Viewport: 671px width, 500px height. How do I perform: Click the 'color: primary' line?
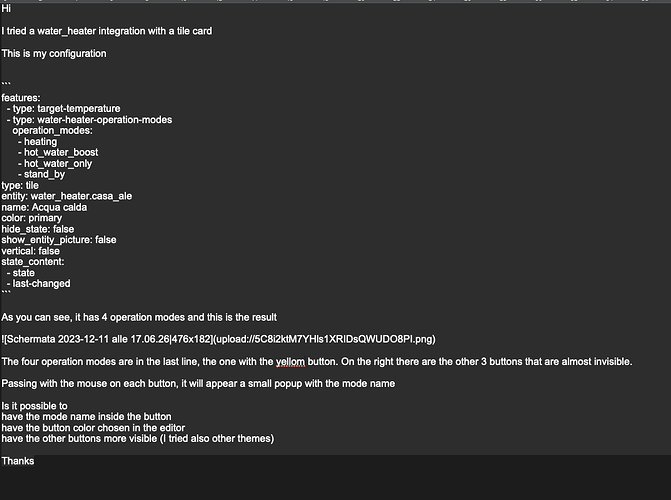pyautogui.click(x=32, y=218)
